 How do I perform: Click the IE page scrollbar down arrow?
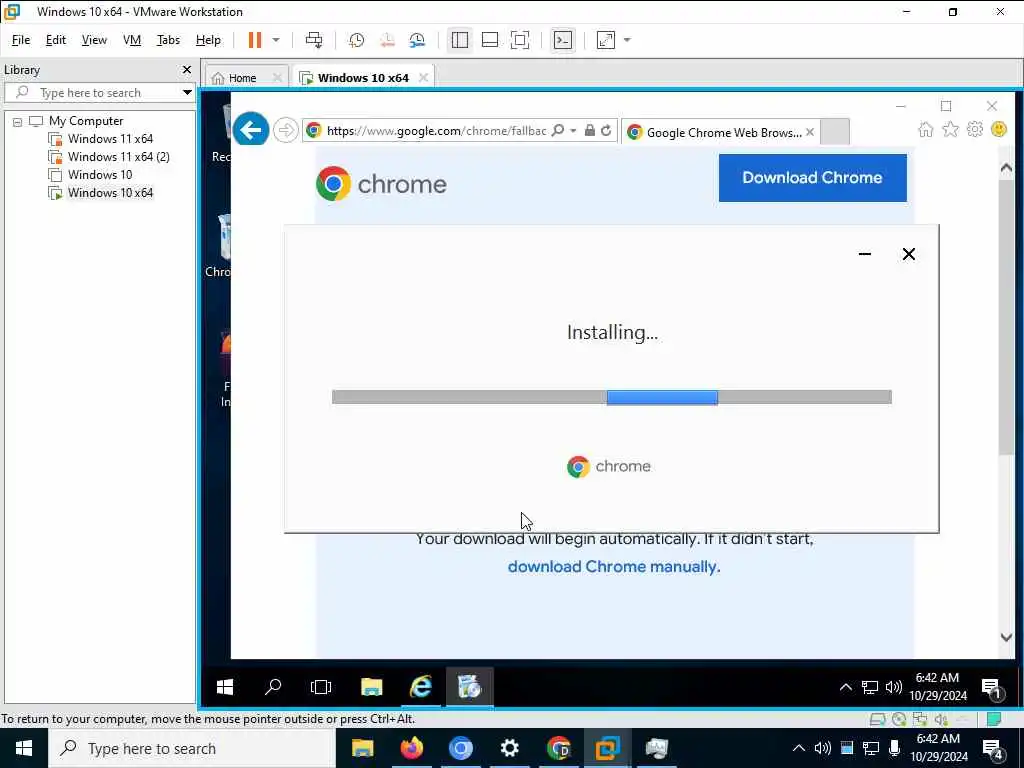1006,637
